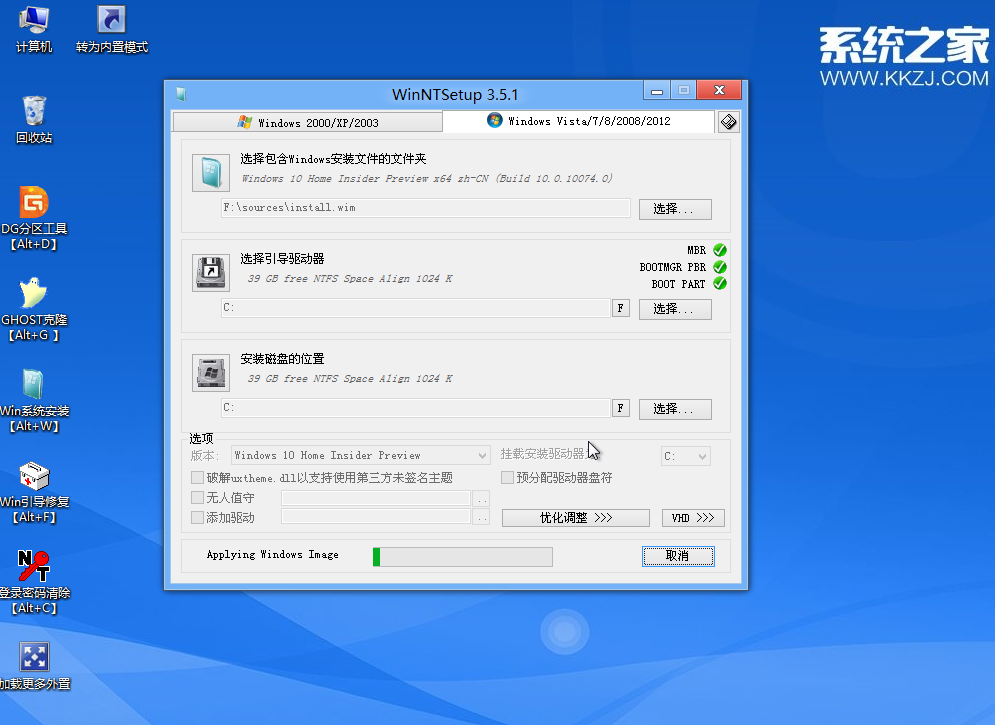Viewport: 995px width, 725px height.
Task: Switch to Windows 2000/XP/2003 tab
Action: coord(308,122)
